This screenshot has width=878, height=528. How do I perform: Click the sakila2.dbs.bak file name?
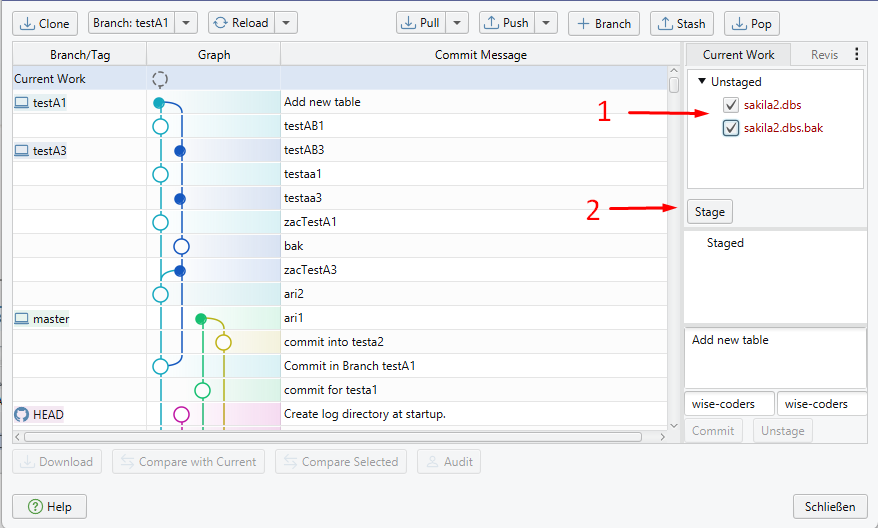[x=783, y=128]
